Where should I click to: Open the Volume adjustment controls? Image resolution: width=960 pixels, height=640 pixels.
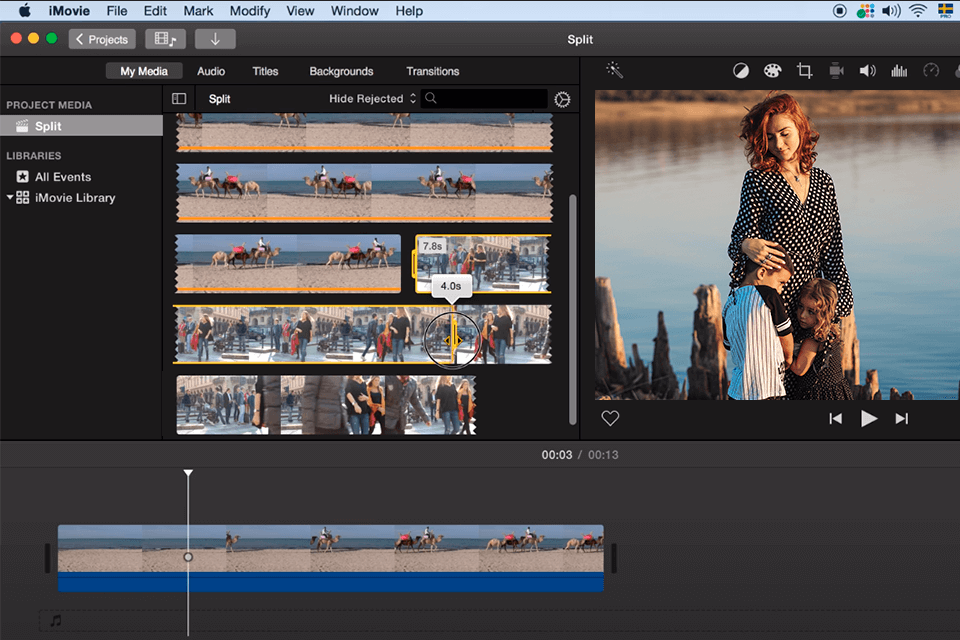click(x=868, y=70)
